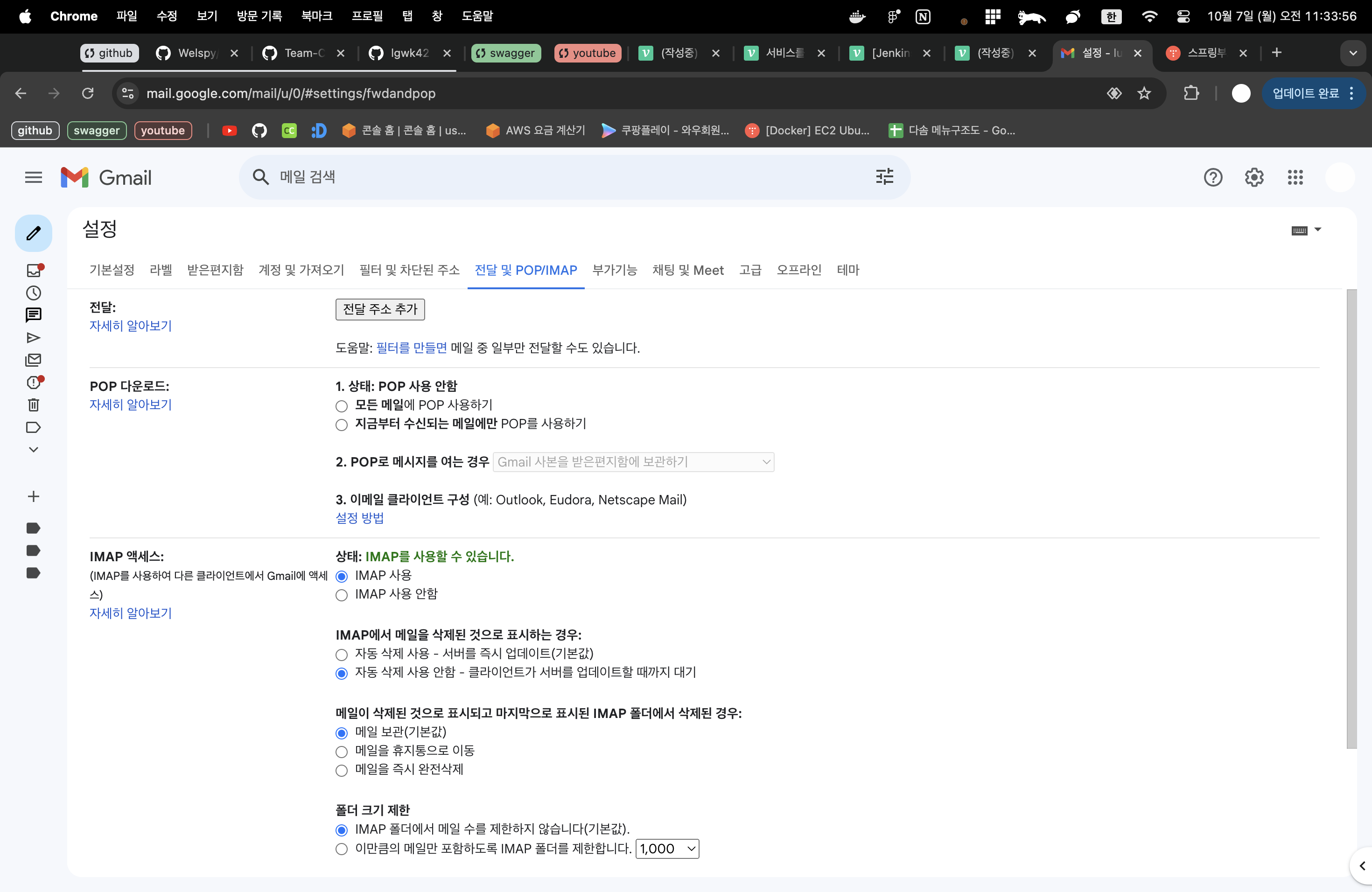Screen dimensions: 1372x892
Task: Click the settings gear icon
Action: [1254, 177]
